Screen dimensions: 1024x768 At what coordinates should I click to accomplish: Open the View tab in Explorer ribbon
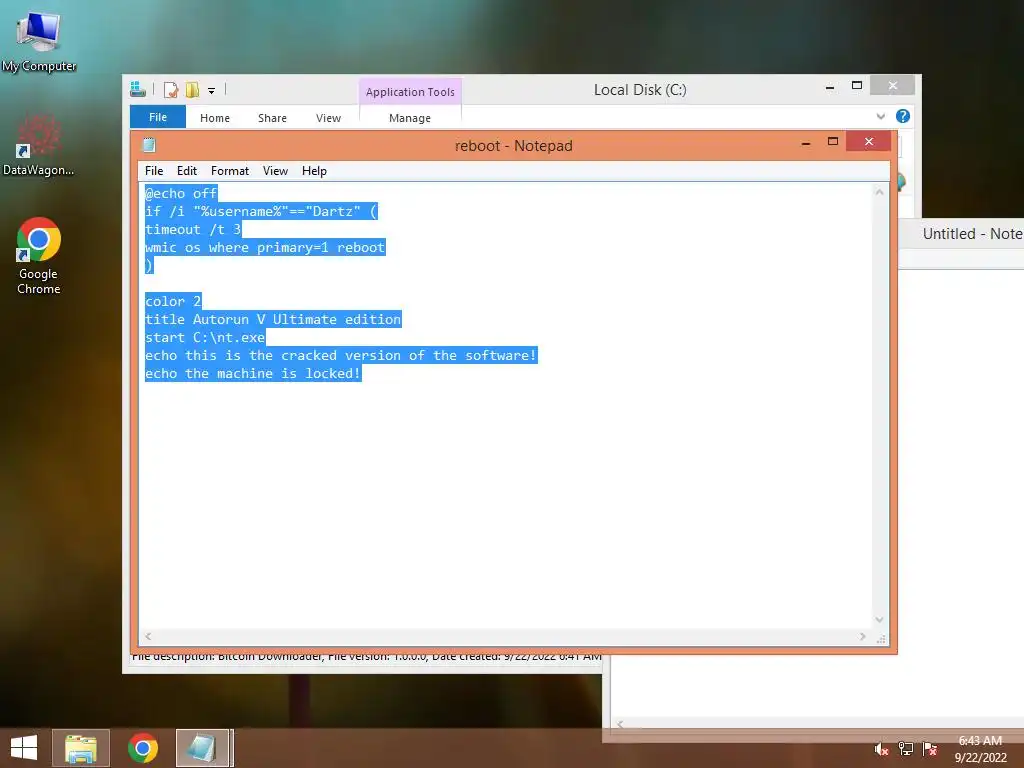click(x=328, y=118)
